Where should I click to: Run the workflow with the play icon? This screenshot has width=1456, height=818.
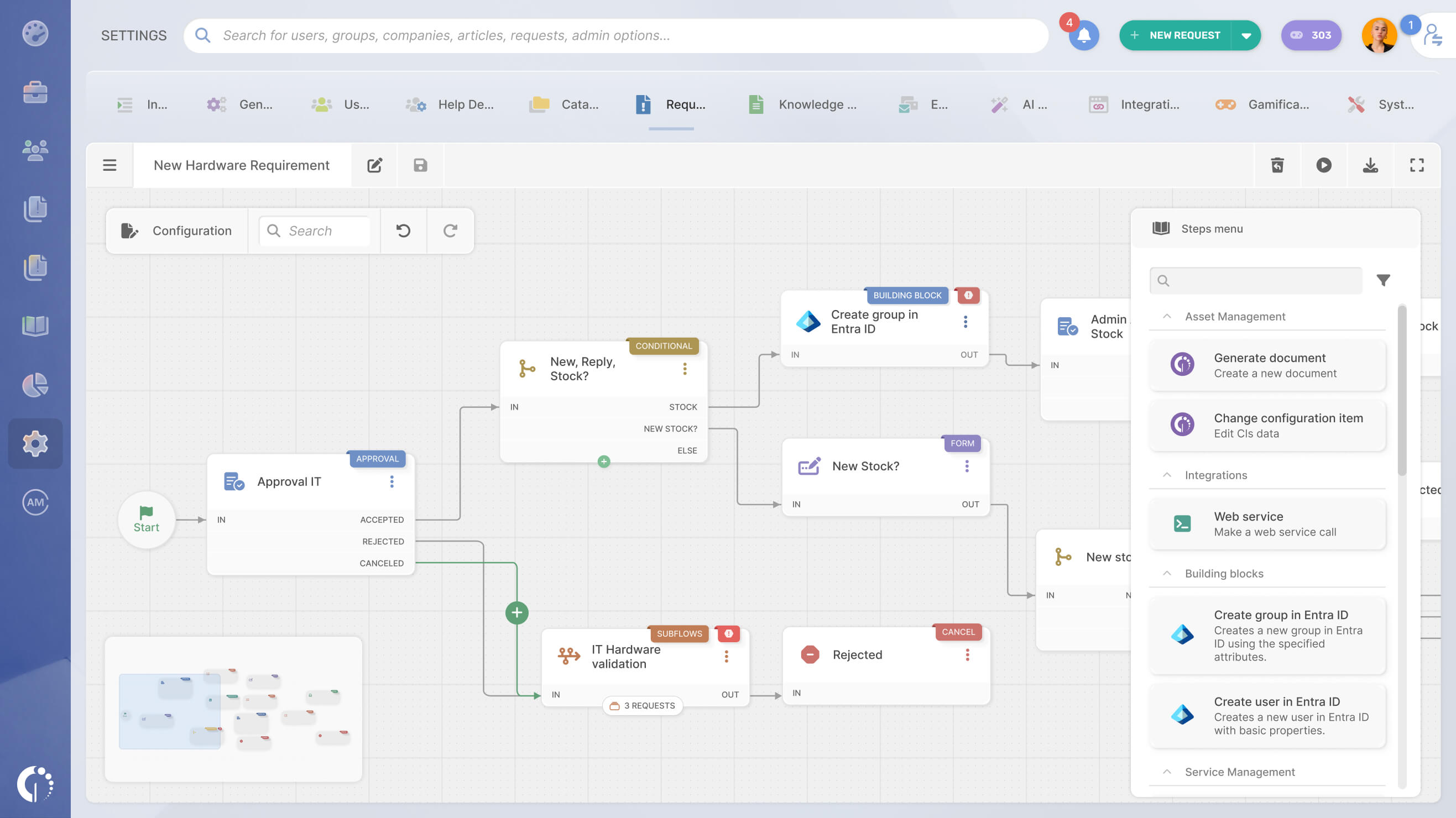[x=1324, y=165]
